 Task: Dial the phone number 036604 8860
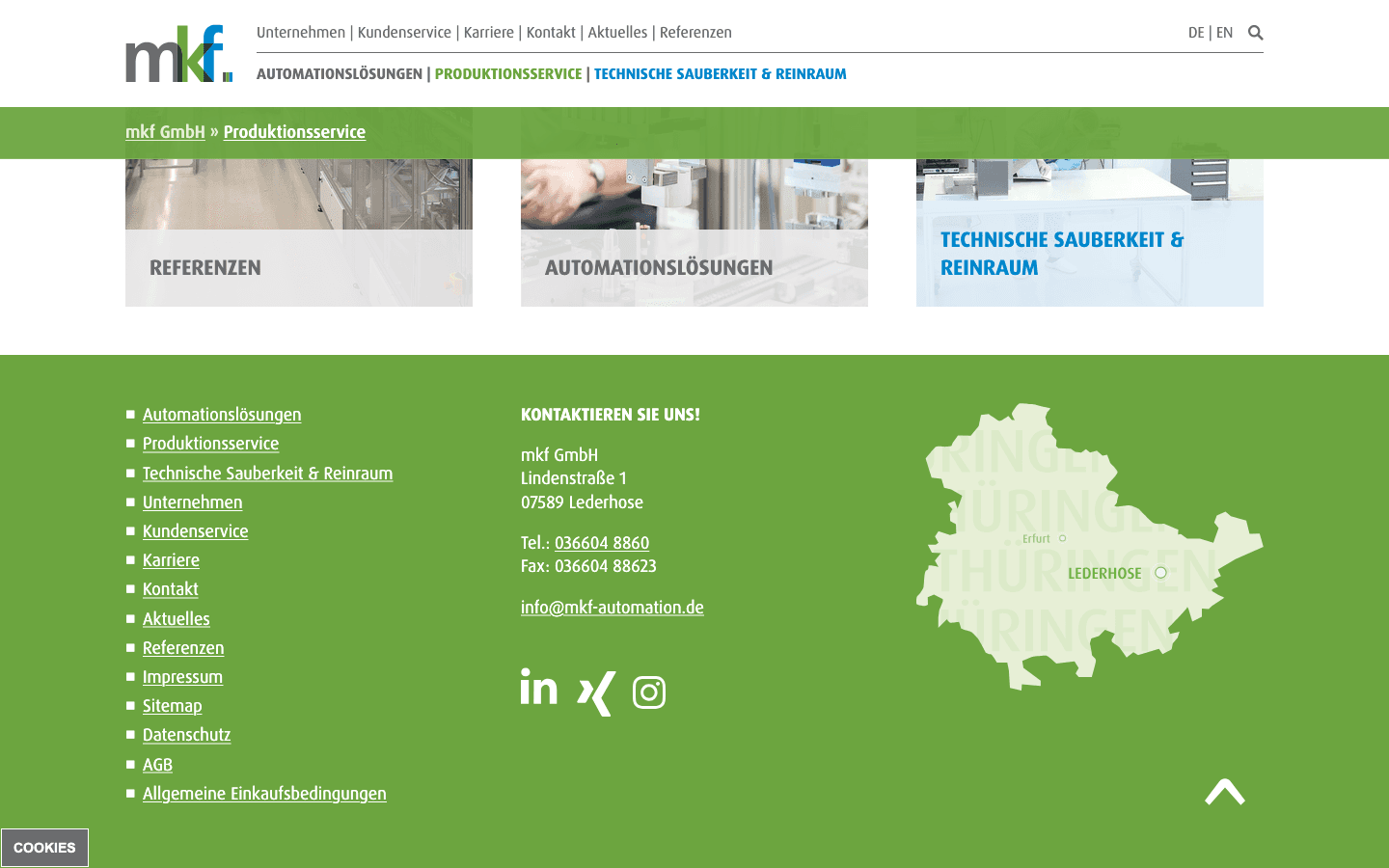[x=601, y=543]
